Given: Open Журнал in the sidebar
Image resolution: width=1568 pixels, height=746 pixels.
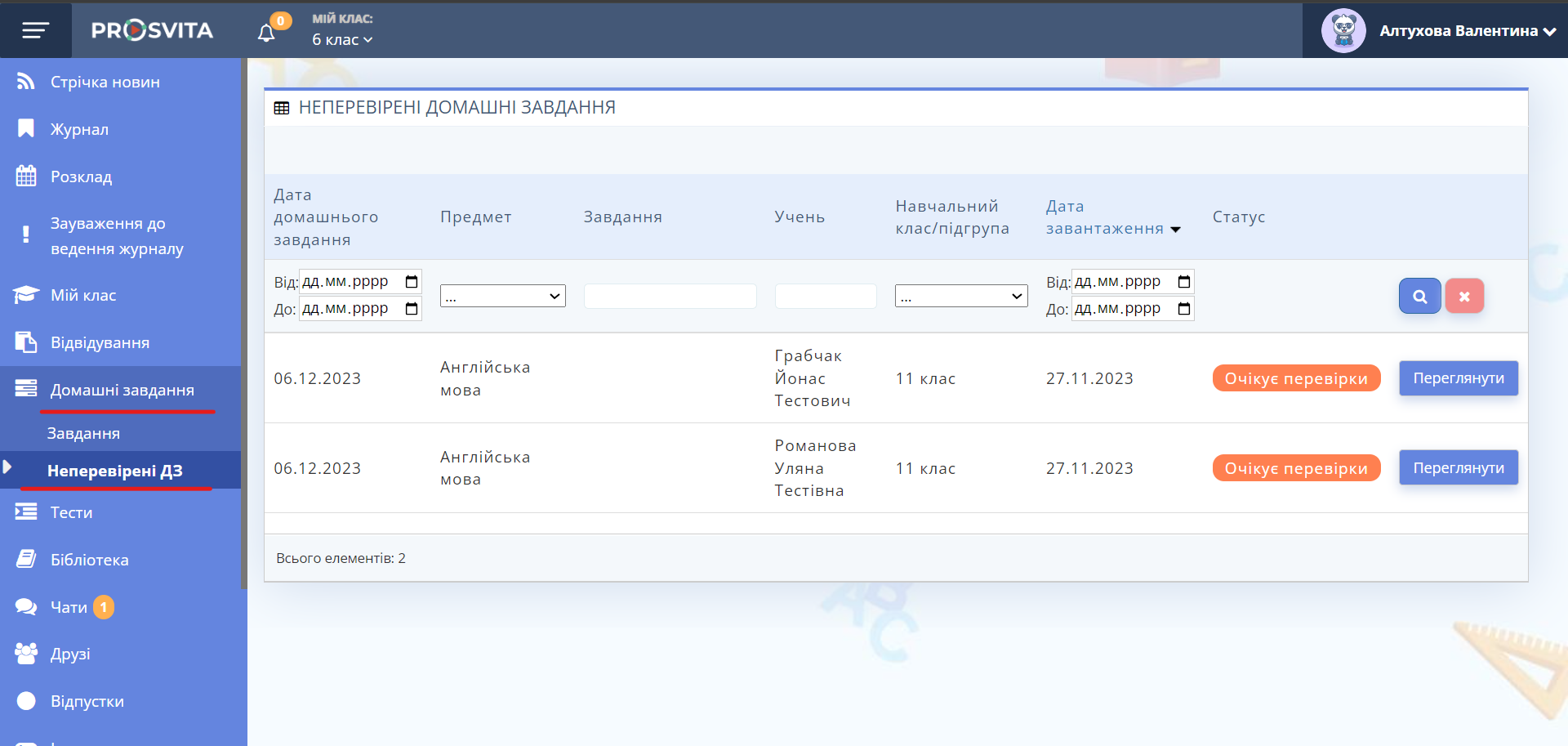Looking at the screenshot, I should click(x=79, y=129).
